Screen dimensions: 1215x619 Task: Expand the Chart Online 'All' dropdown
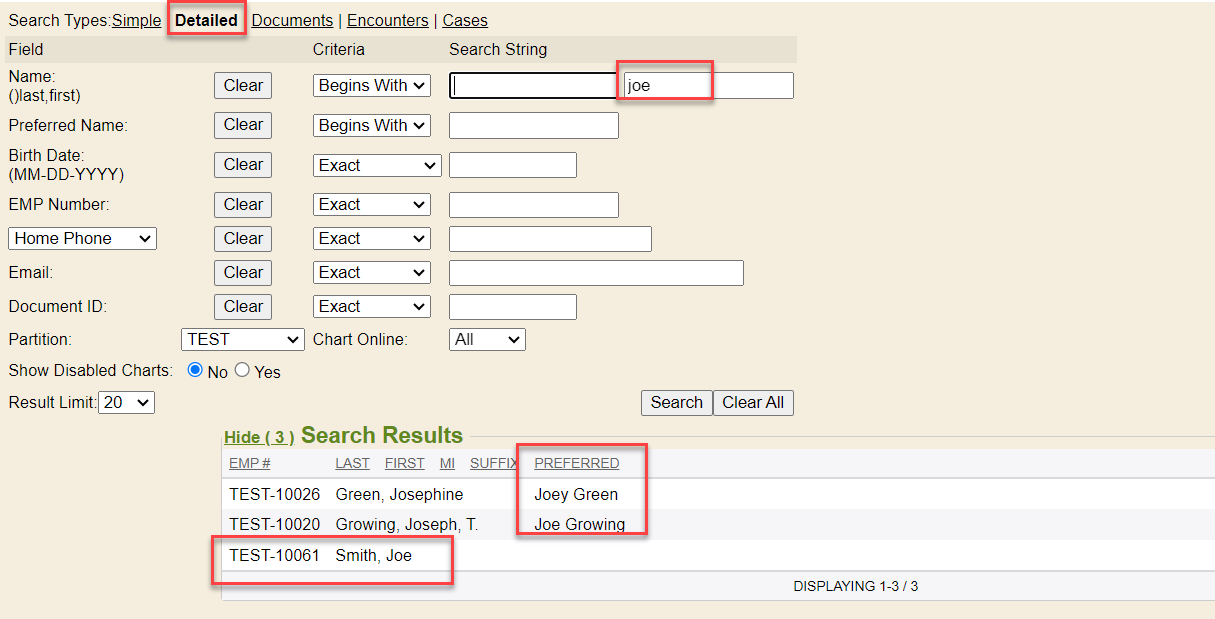pos(487,340)
